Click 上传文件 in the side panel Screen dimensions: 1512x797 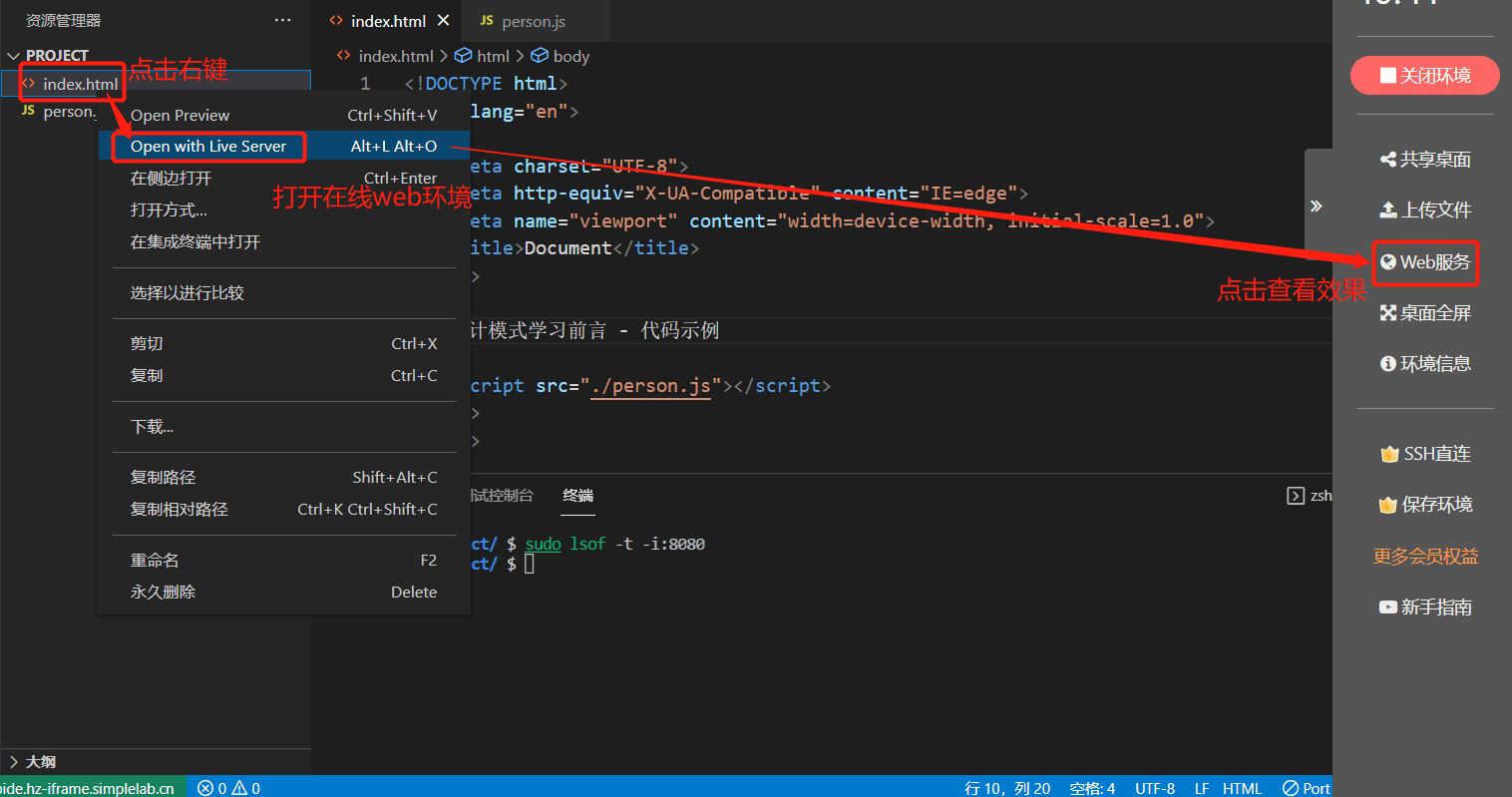(x=1425, y=209)
